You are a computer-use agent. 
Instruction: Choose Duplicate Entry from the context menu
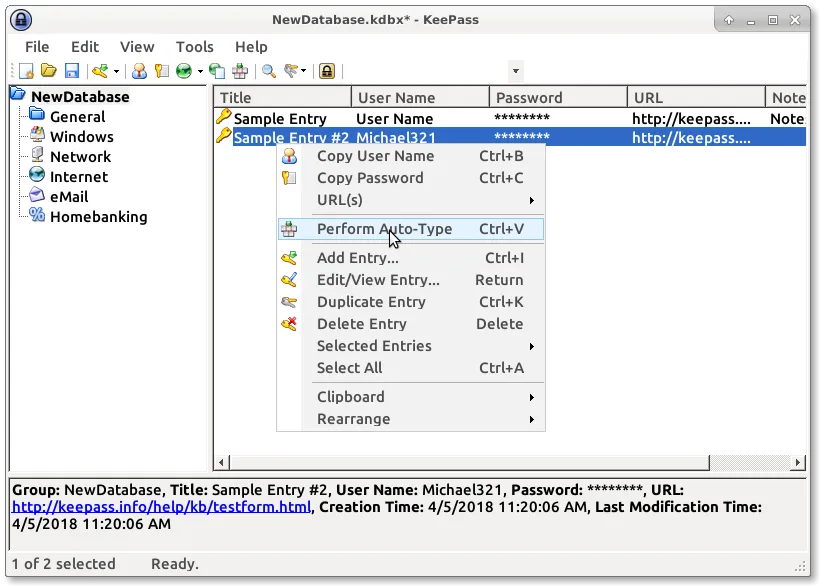pos(371,302)
